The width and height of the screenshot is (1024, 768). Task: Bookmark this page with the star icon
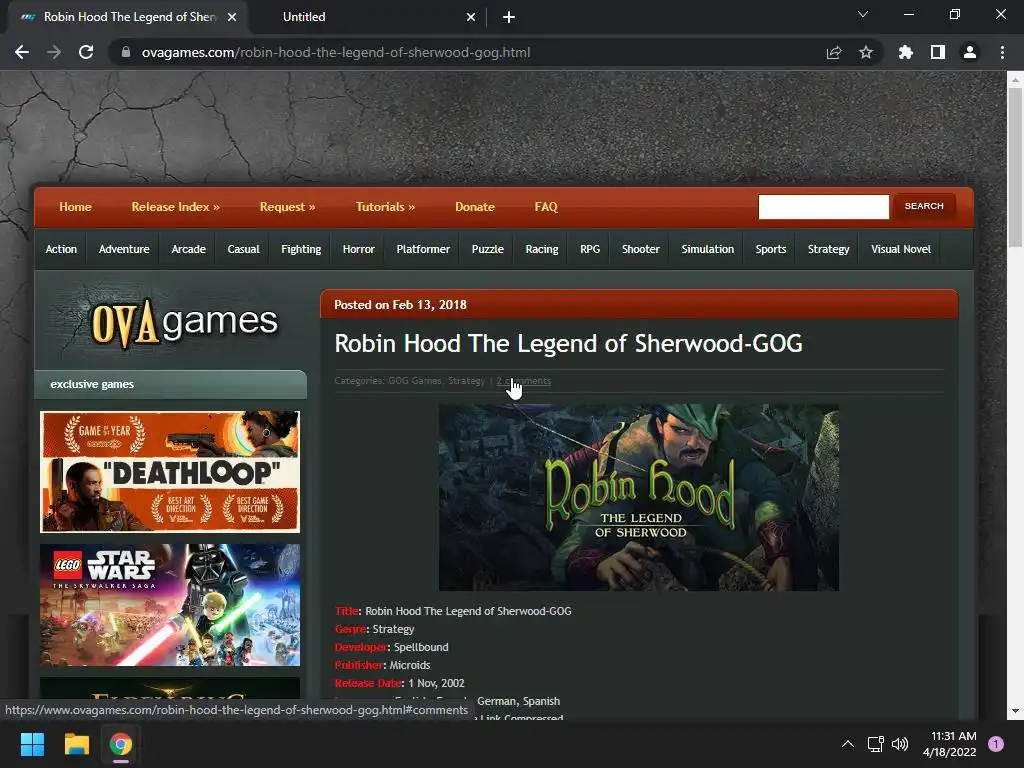[866, 52]
